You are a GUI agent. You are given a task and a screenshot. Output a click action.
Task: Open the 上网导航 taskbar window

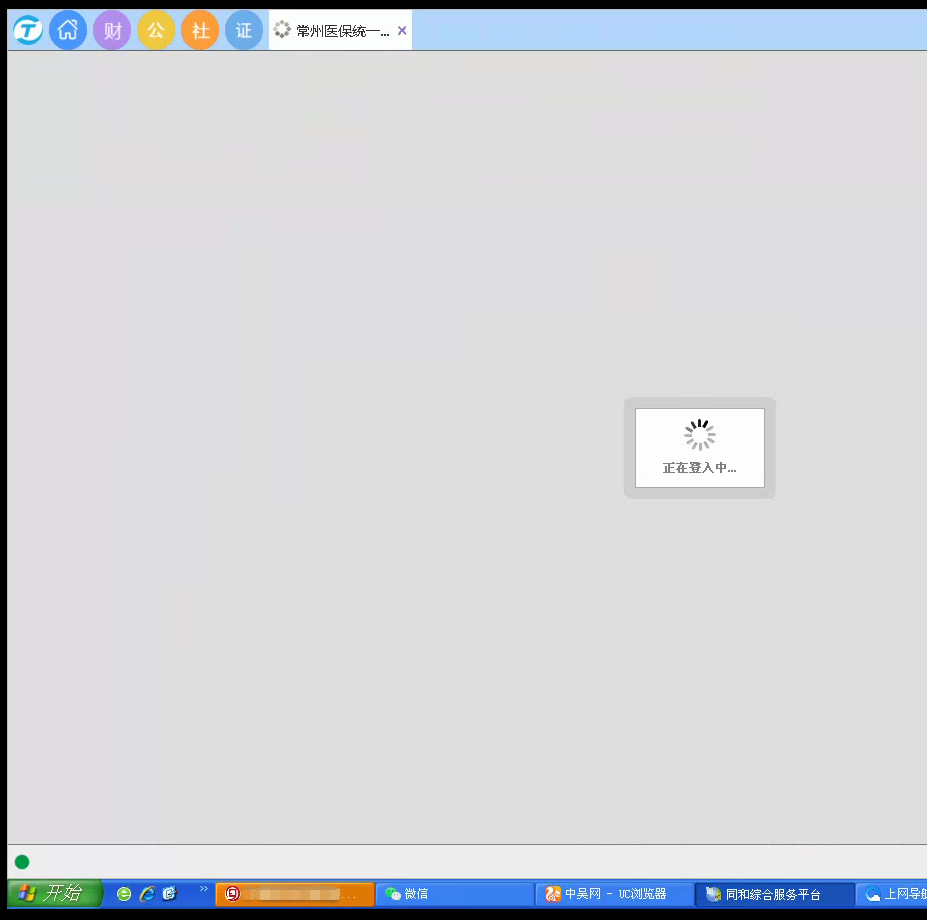895,894
